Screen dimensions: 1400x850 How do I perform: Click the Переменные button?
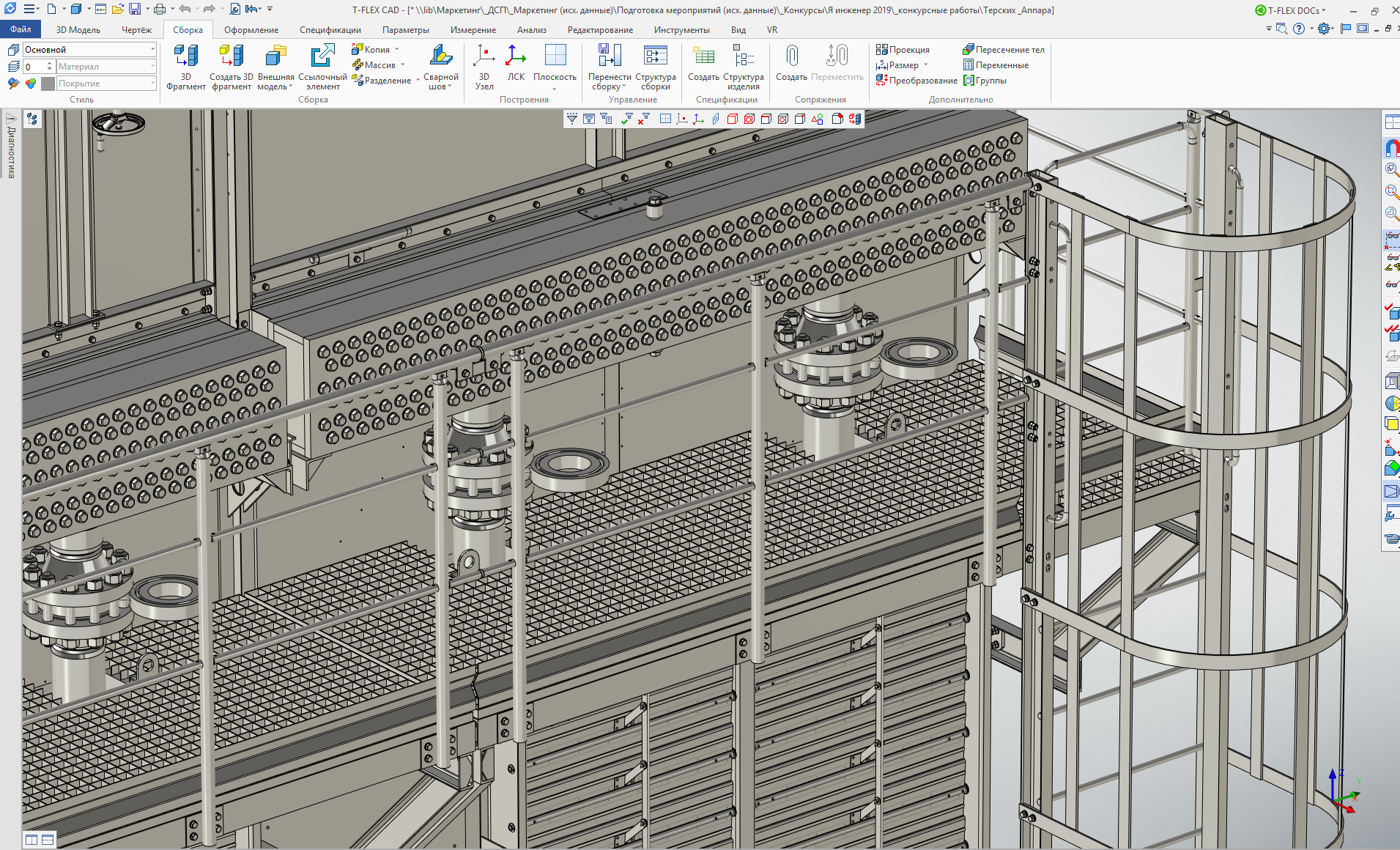coord(995,65)
